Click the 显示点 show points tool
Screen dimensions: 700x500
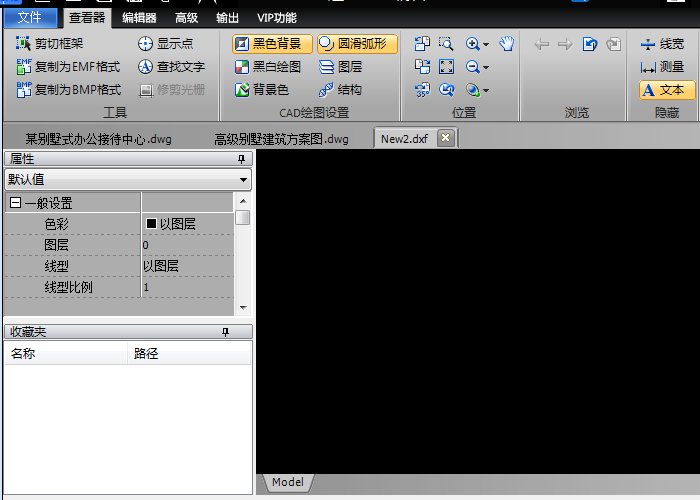click(x=165, y=43)
